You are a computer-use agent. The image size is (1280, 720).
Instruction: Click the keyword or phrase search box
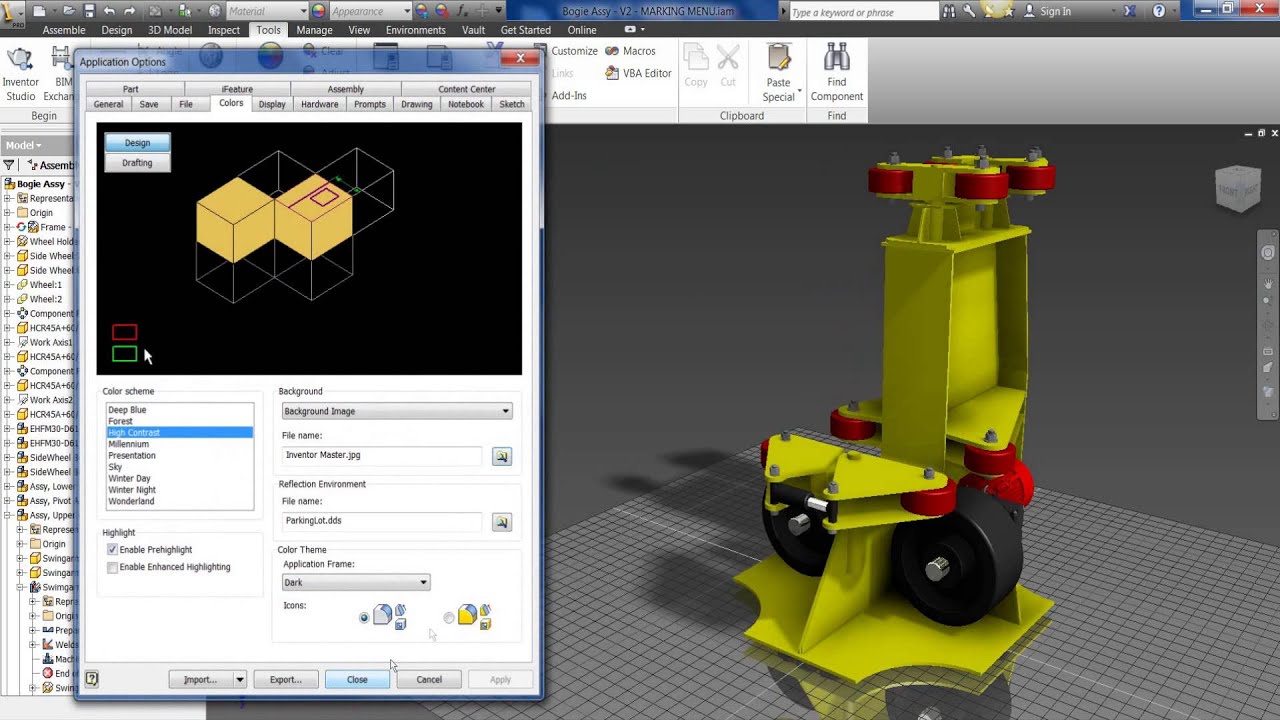click(864, 12)
